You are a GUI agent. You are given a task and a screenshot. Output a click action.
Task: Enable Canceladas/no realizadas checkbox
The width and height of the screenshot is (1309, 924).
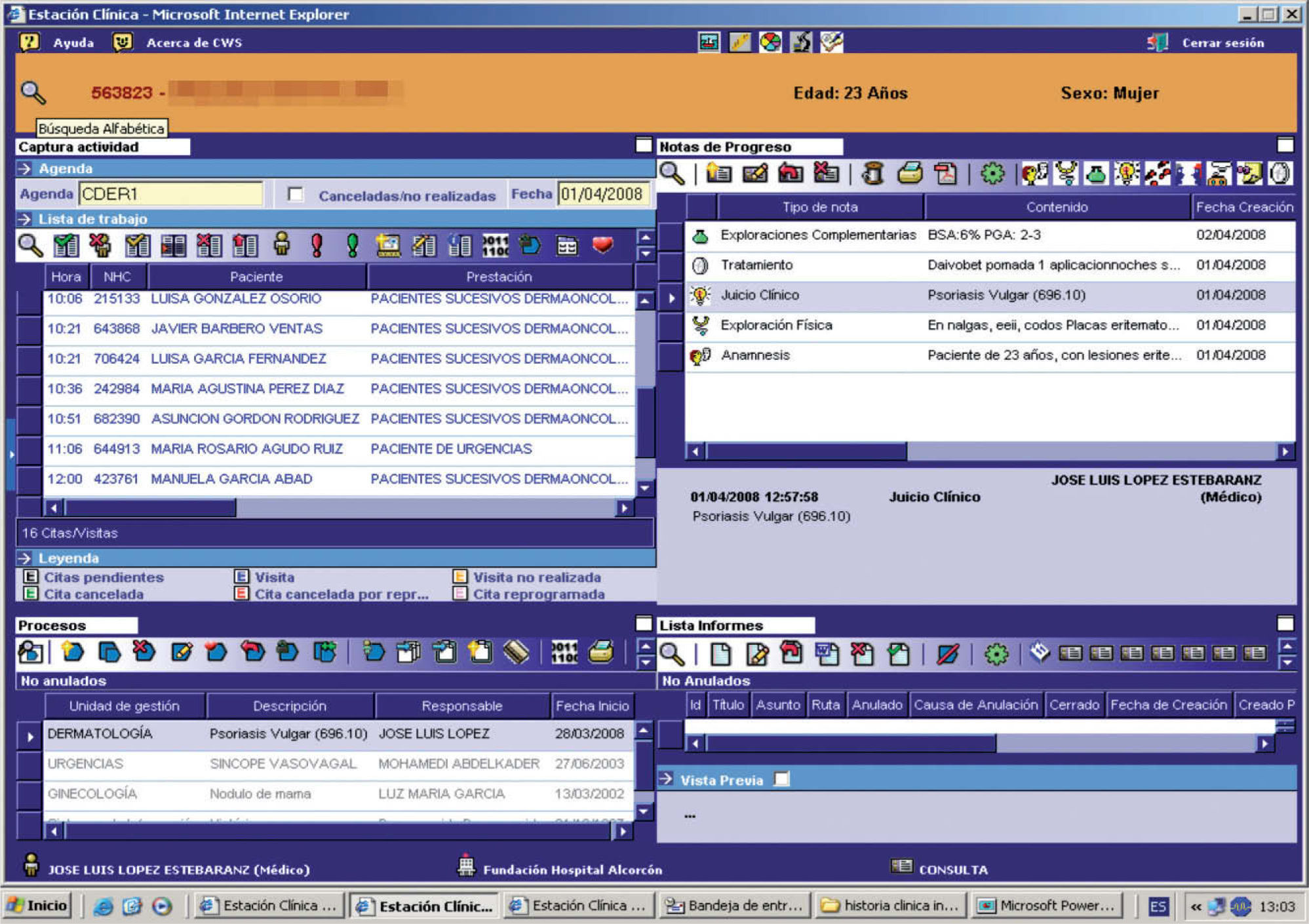click(x=296, y=195)
